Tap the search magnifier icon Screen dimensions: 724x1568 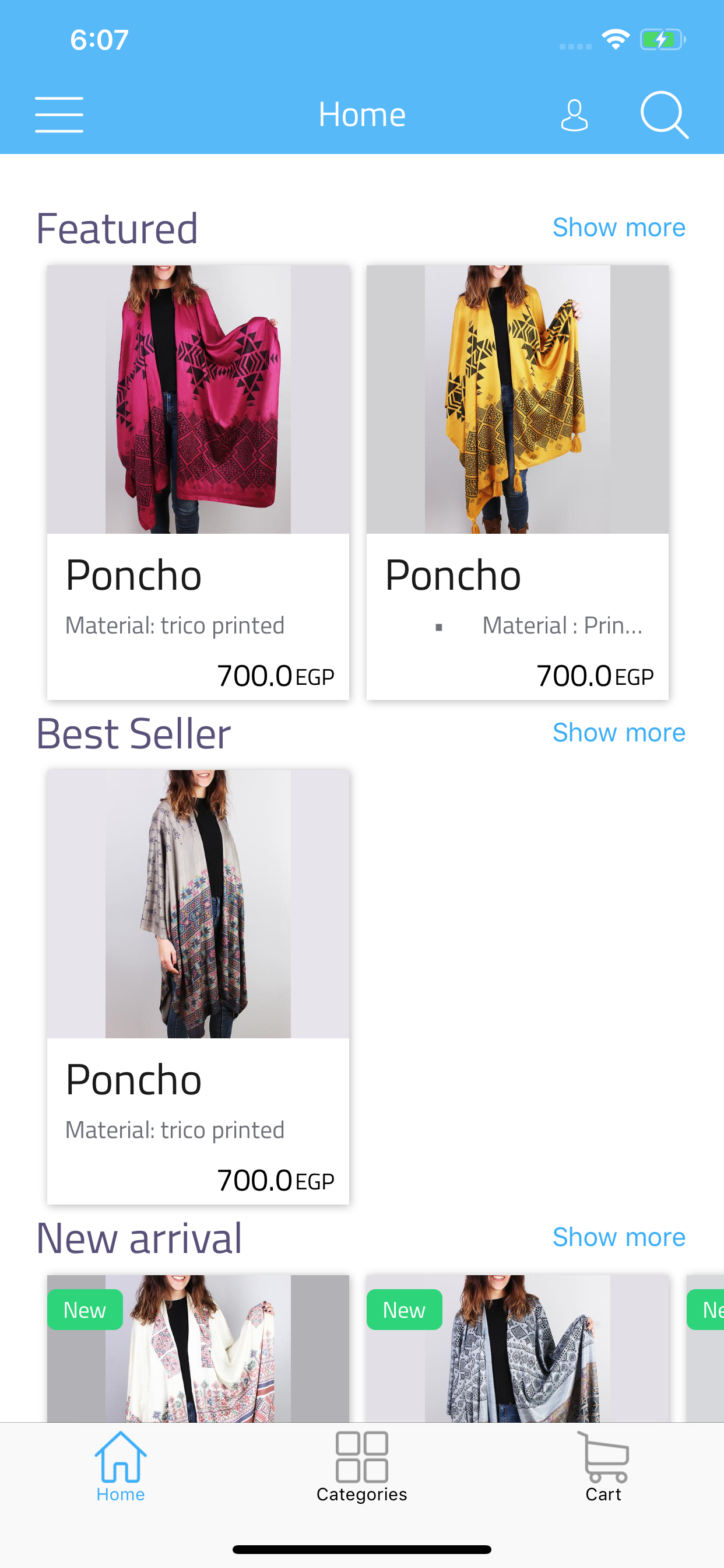click(x=664, y=114)
